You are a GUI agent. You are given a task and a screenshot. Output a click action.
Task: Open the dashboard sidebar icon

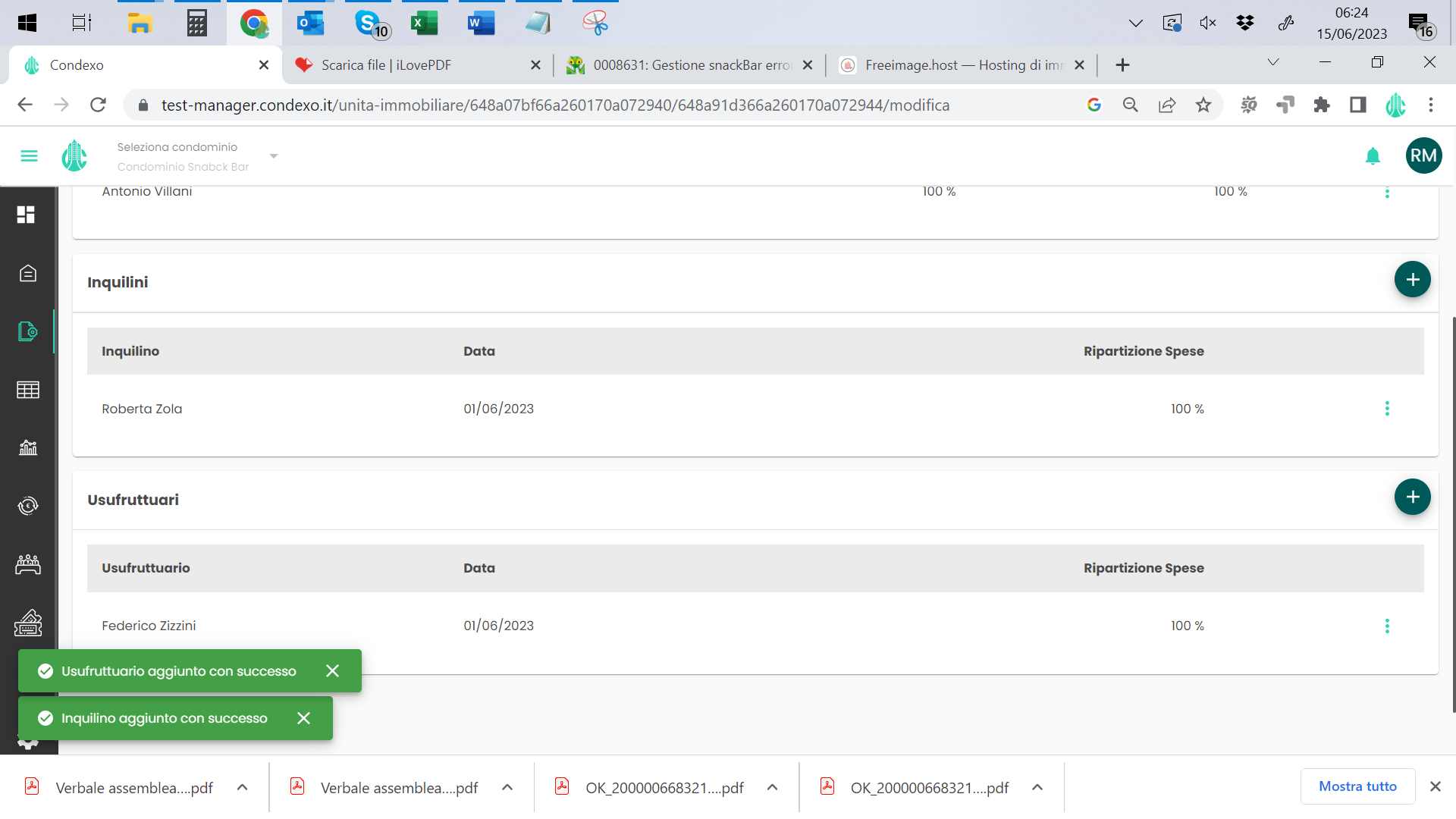[x=27, y=215]
